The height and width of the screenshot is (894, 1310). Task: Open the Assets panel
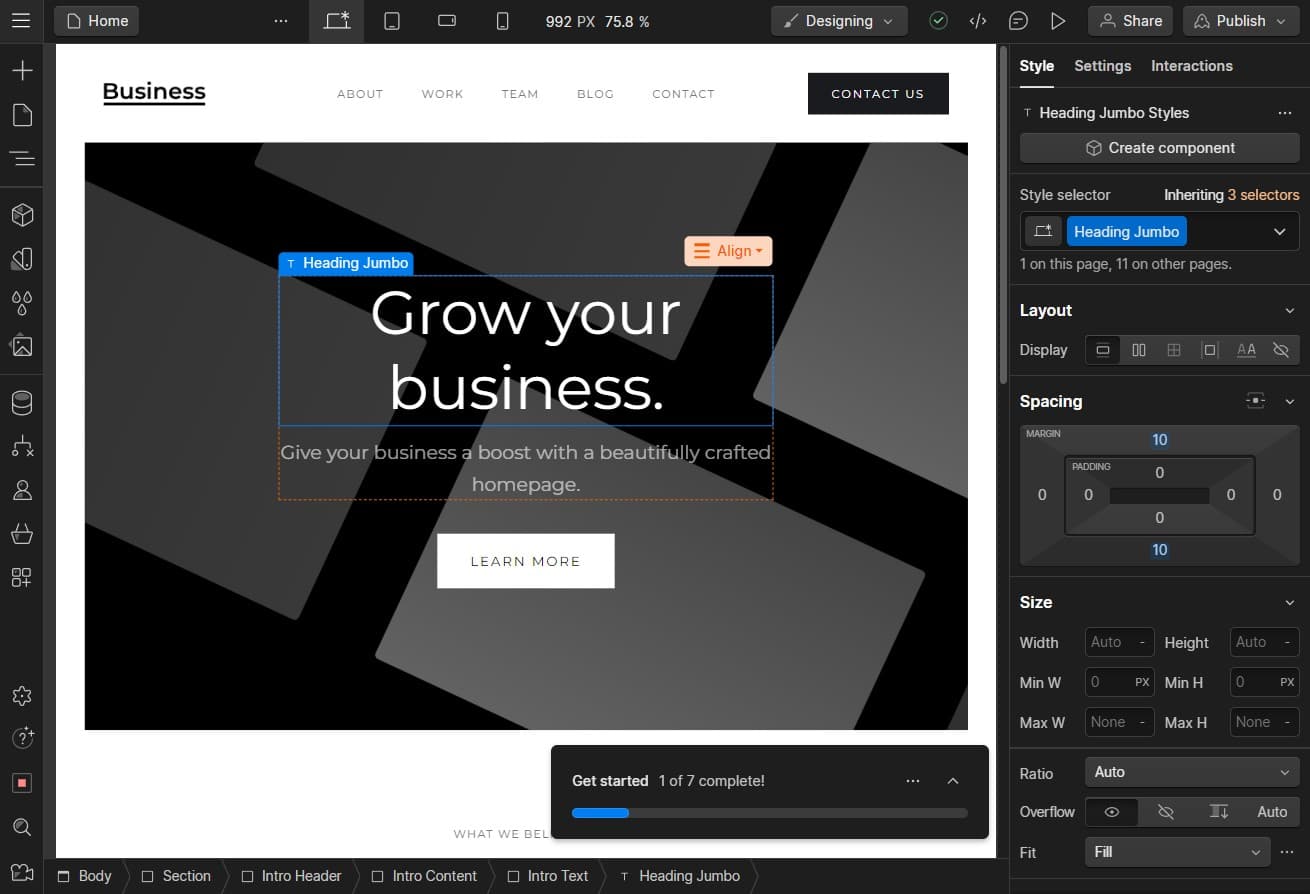pos(22,346)
